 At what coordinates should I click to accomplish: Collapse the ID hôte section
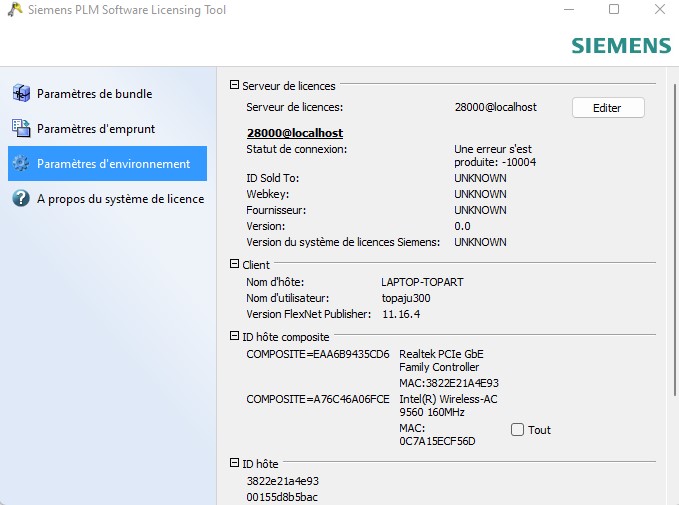point(234,463)
